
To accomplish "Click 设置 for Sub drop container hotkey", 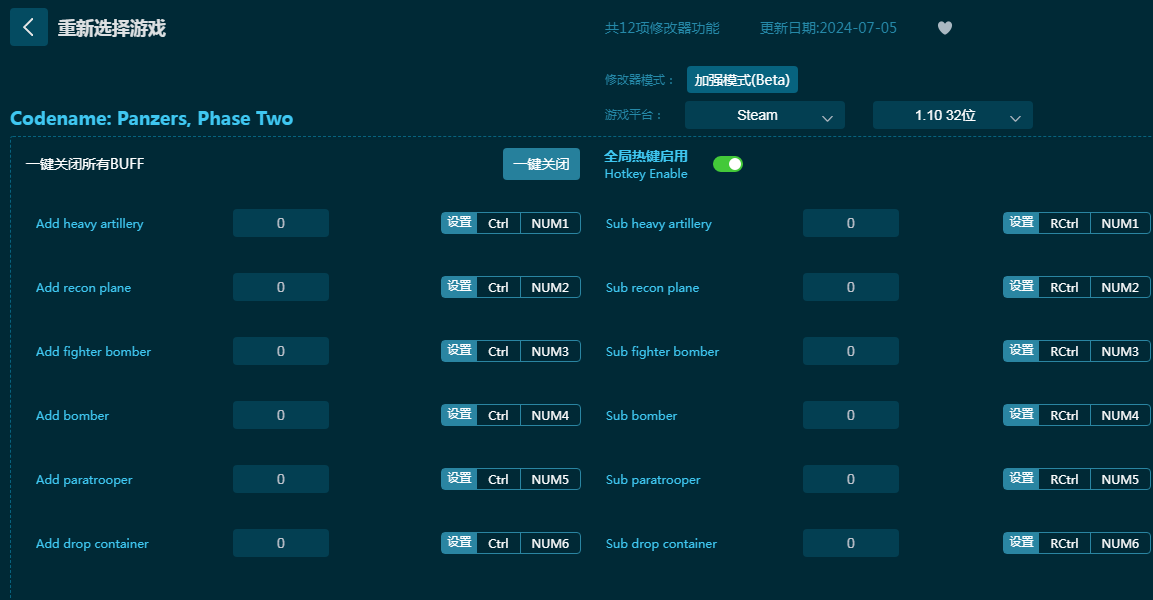I will coord(1021,543).
